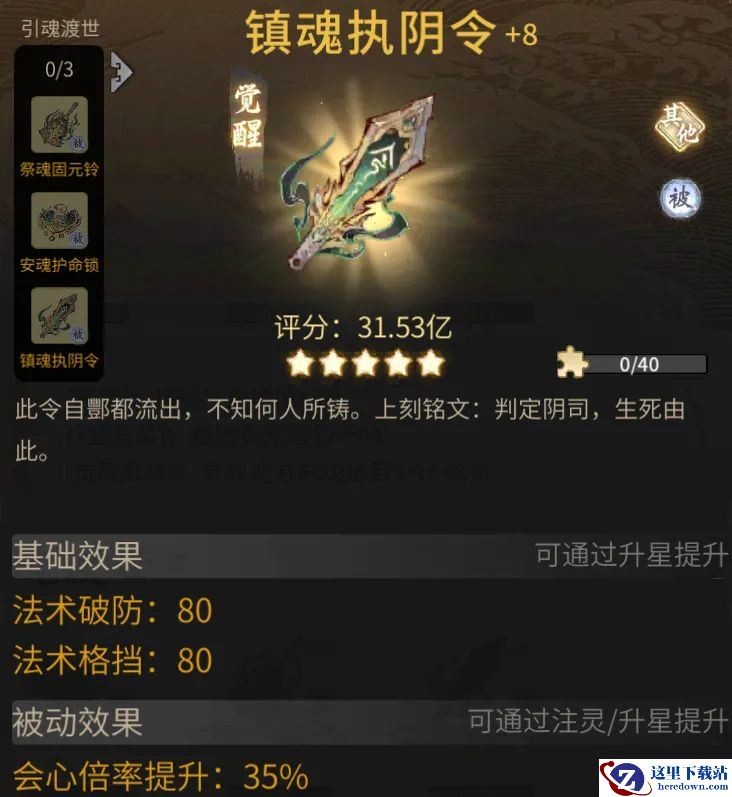The image size is (732, 797).
Task: Collapse the set panel with arrow tab
Action: point(121,72)
